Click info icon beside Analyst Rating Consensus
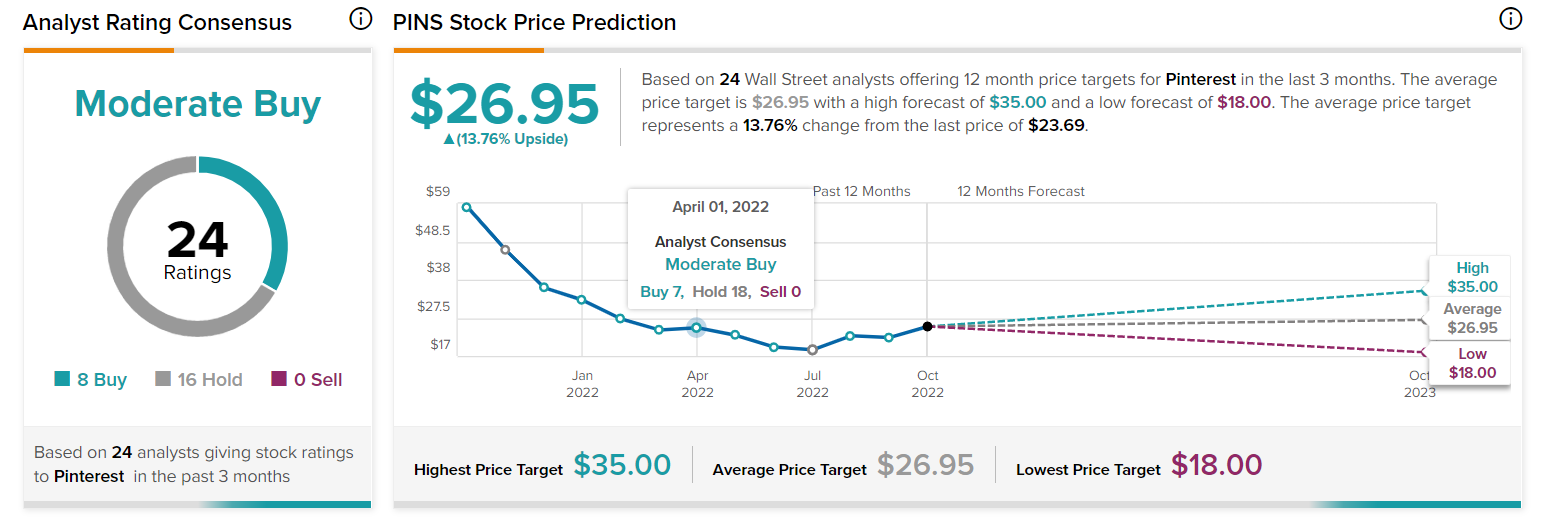 click(x=360, y=20)
